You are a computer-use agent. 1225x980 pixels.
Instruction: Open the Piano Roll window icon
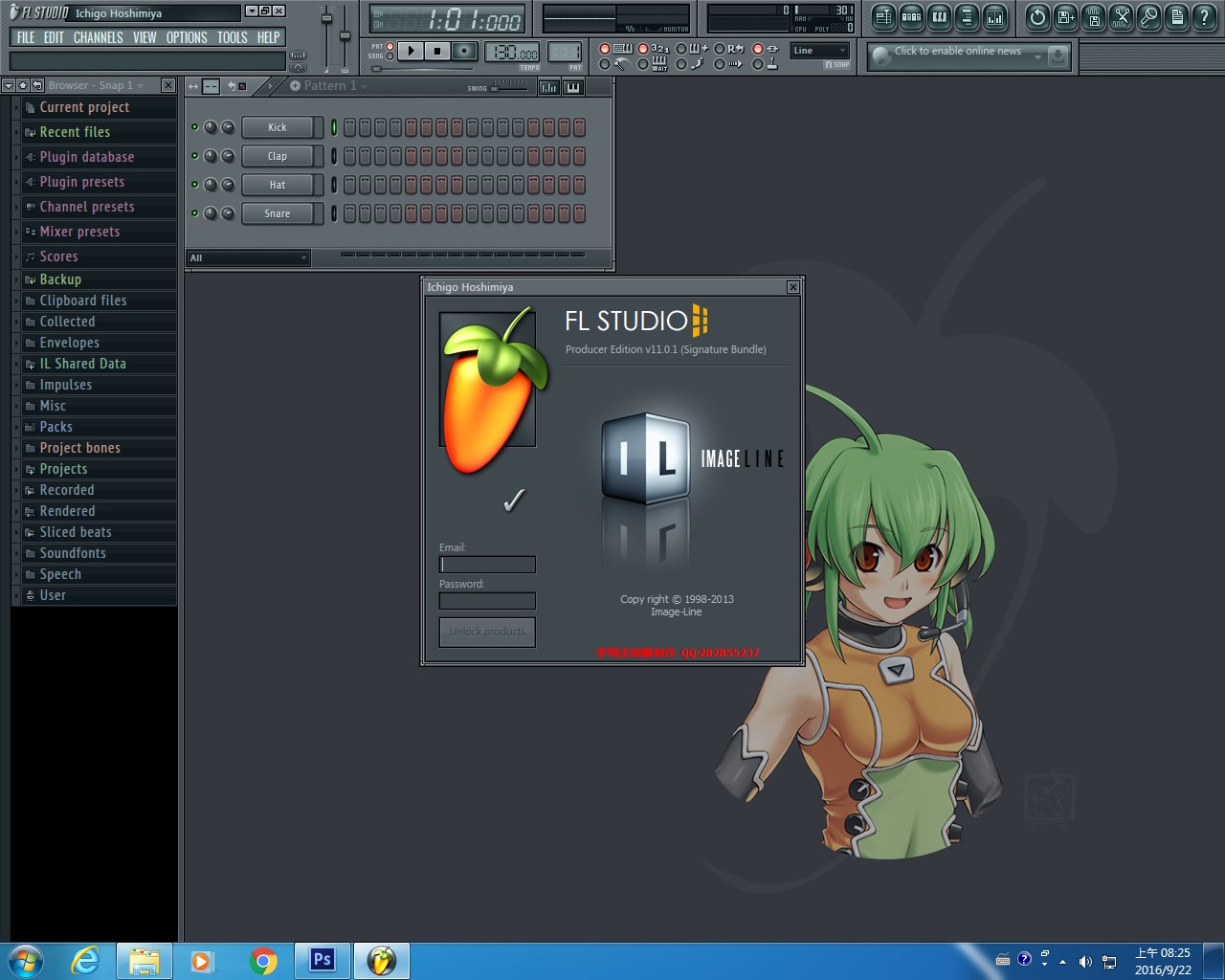[x=940, y=17]
